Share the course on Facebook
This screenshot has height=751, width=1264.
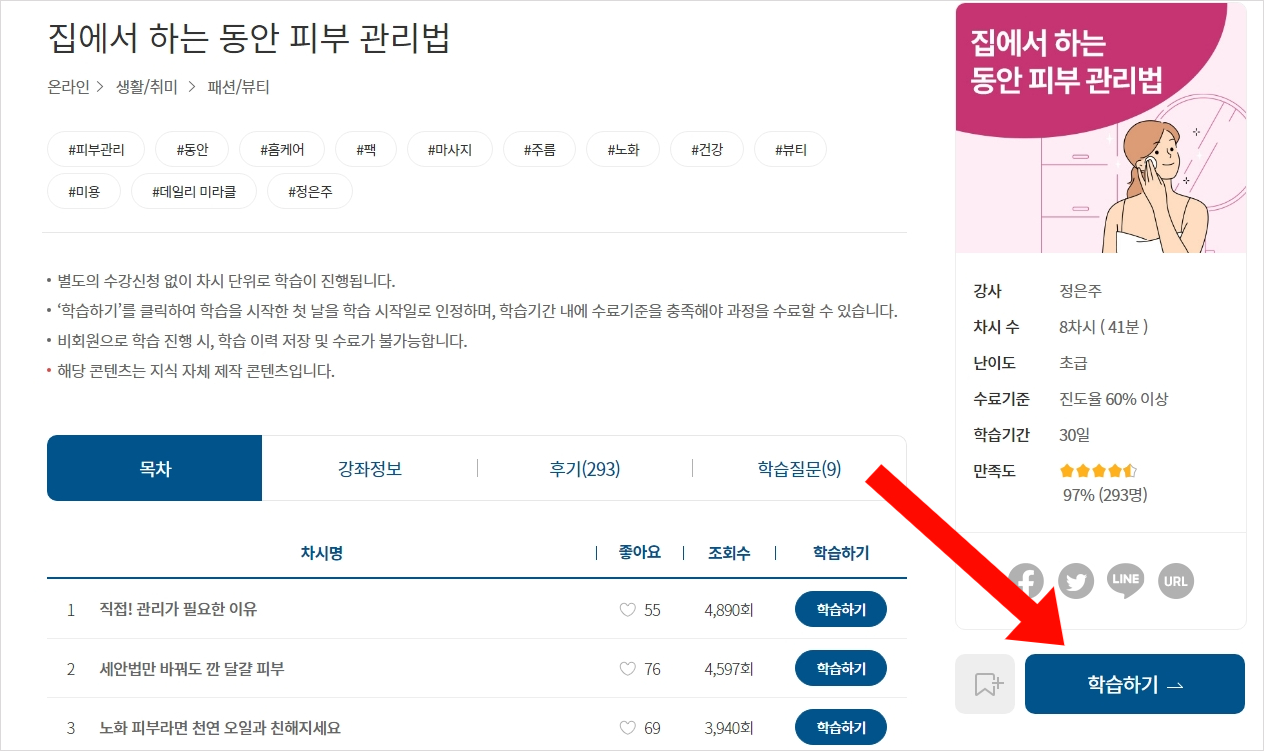1028,580
